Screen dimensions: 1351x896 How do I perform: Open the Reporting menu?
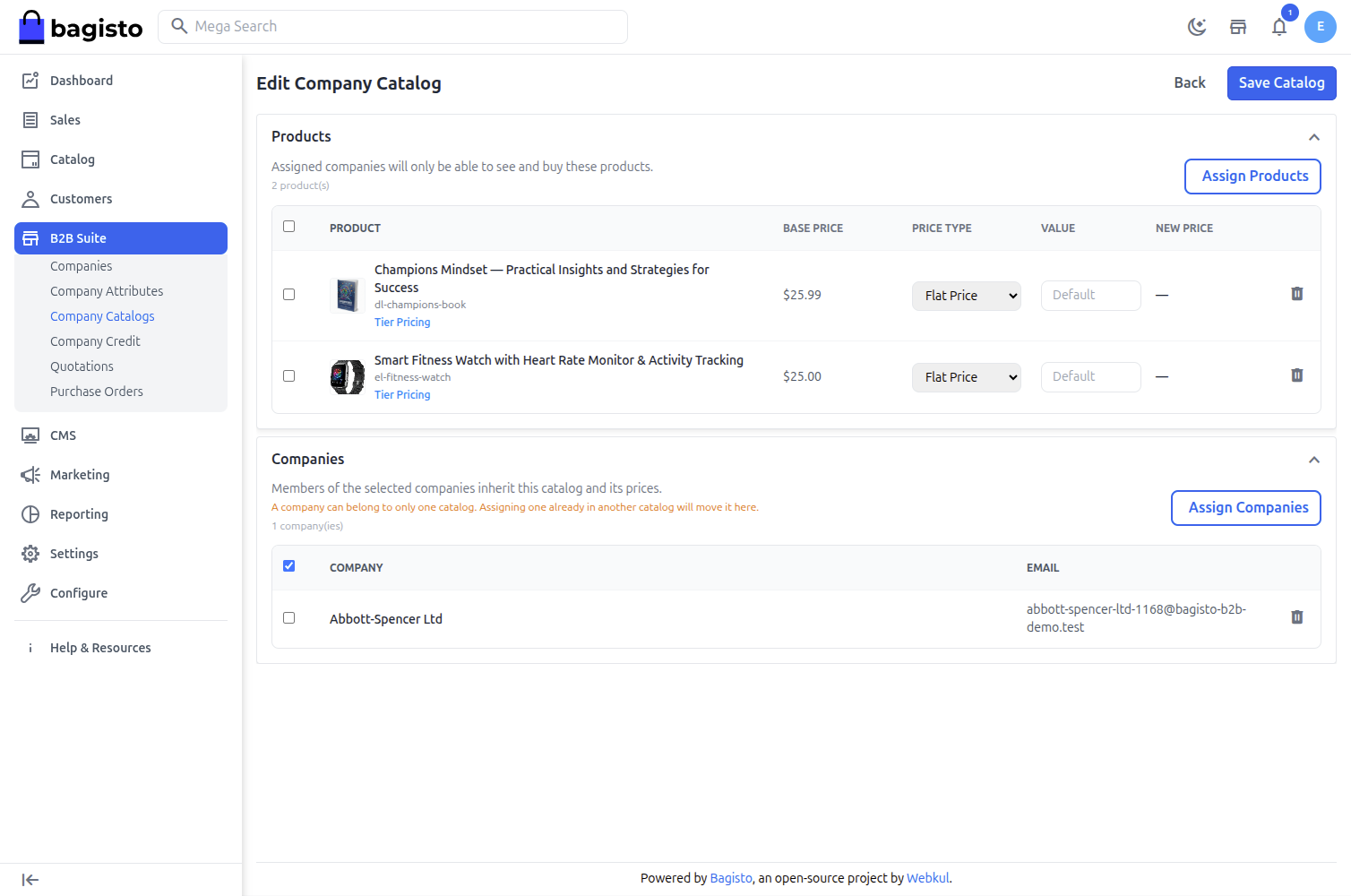121,514
